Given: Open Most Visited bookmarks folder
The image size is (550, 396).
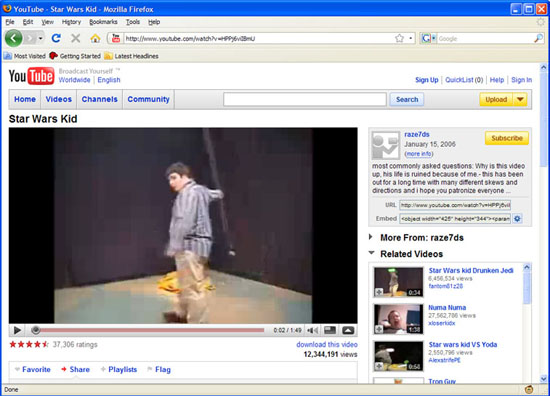Looking at the screenshot, I should click(25, 56).
